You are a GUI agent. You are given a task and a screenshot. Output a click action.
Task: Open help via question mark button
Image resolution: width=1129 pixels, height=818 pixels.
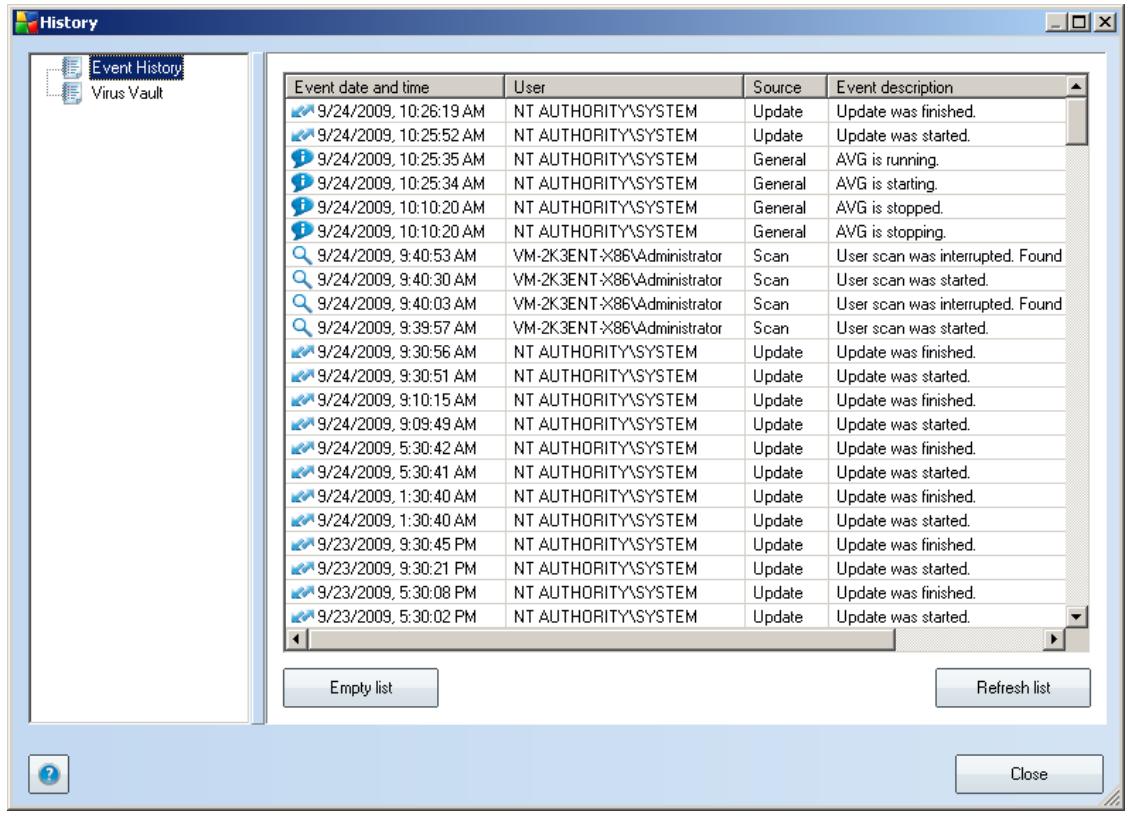(x=49, y=774)
